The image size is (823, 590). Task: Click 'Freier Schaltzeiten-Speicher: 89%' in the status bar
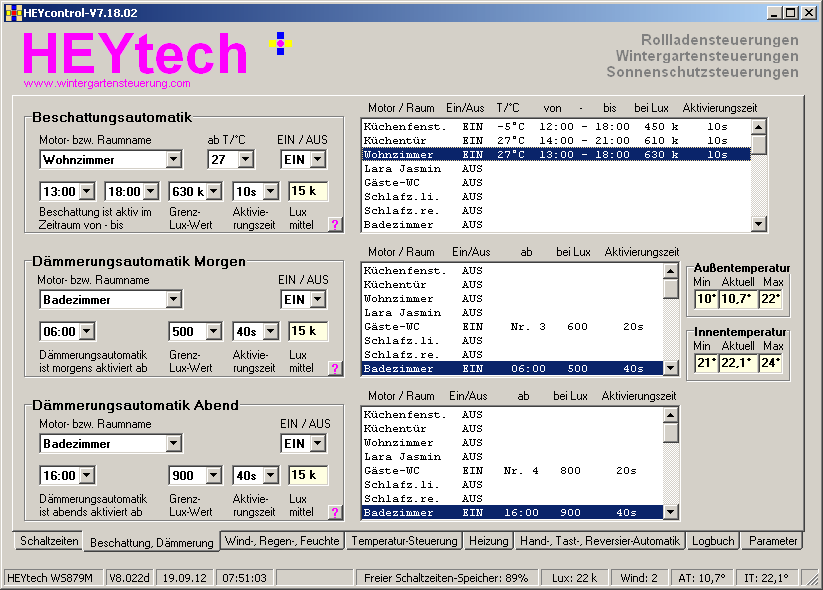click(446, 578)
